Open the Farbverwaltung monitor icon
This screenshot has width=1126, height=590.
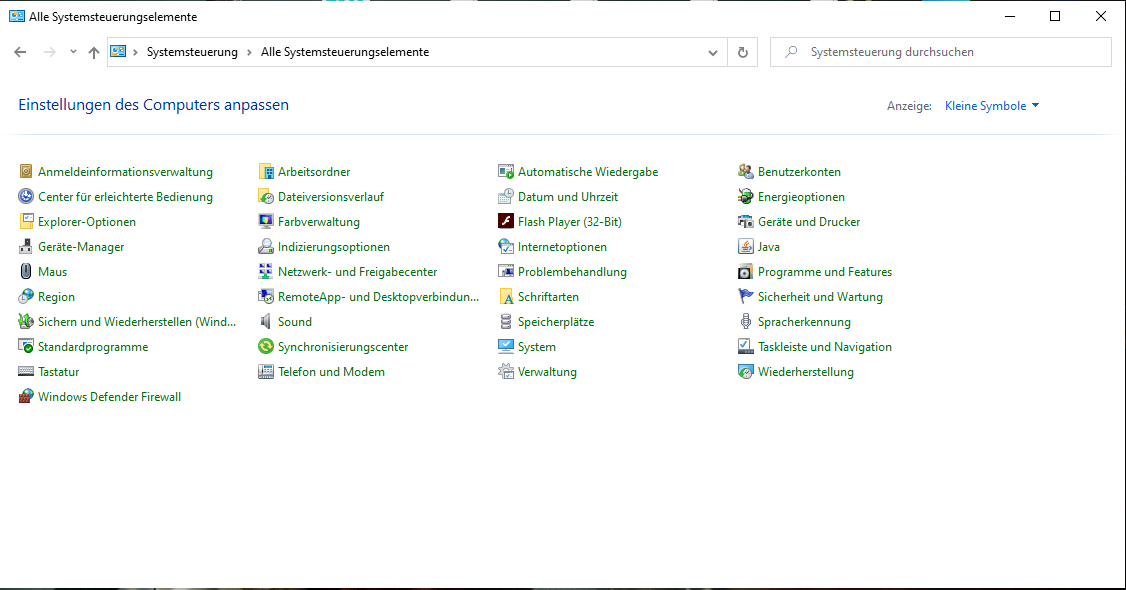pos(266,222)
